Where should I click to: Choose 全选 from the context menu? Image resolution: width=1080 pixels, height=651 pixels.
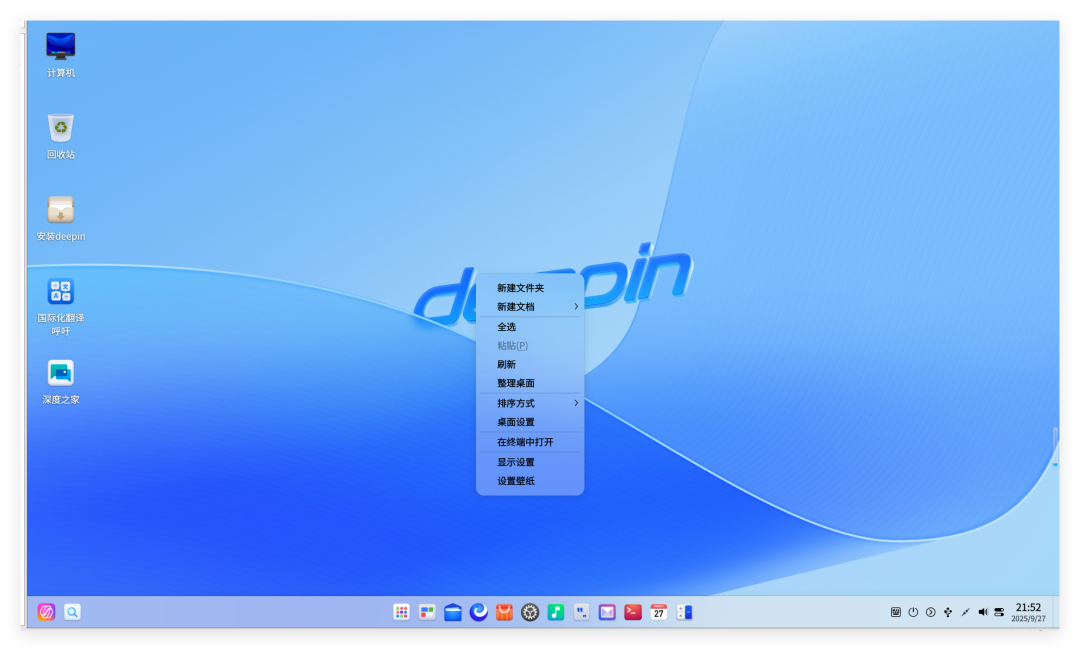pos(530,327)
